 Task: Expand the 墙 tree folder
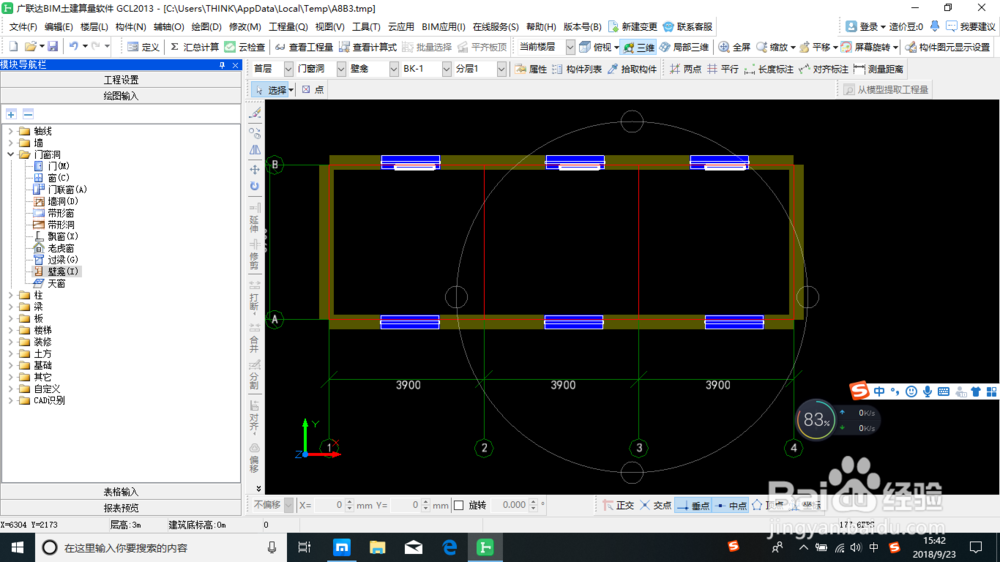(11, 143)
